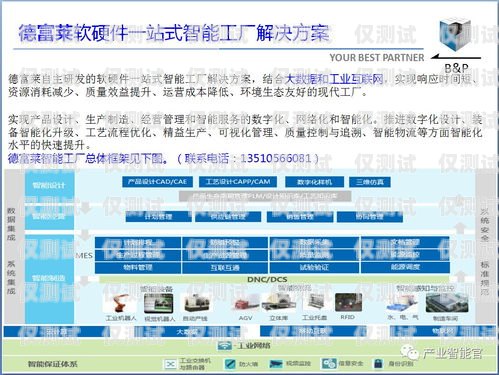Image resolution: width=499 pixels, height=375 pixels.
Task: Click the firewall icon in bottom bar
Action: [x=230, y=364]
